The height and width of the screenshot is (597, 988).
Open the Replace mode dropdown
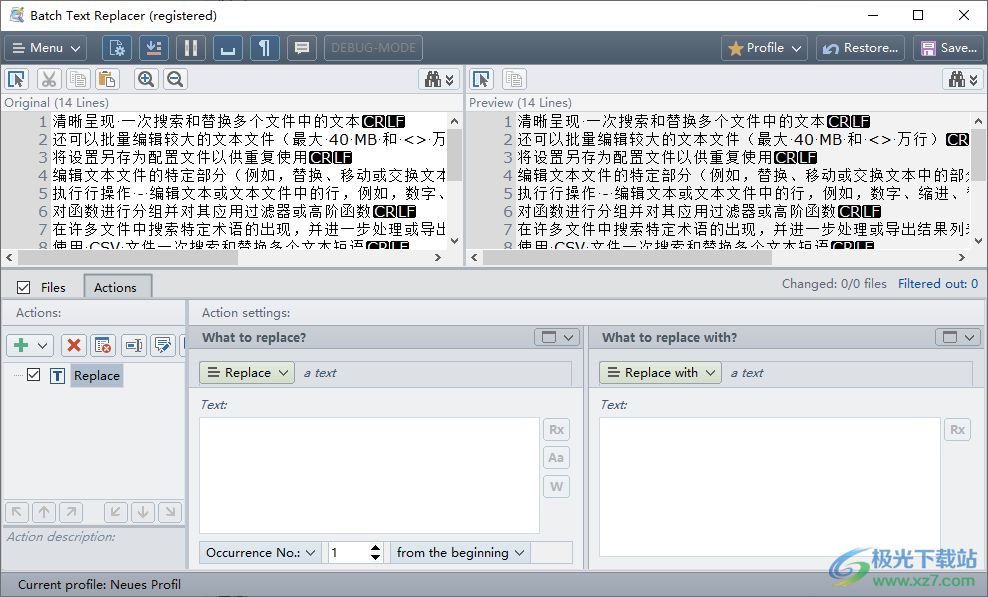pos(247,373)
